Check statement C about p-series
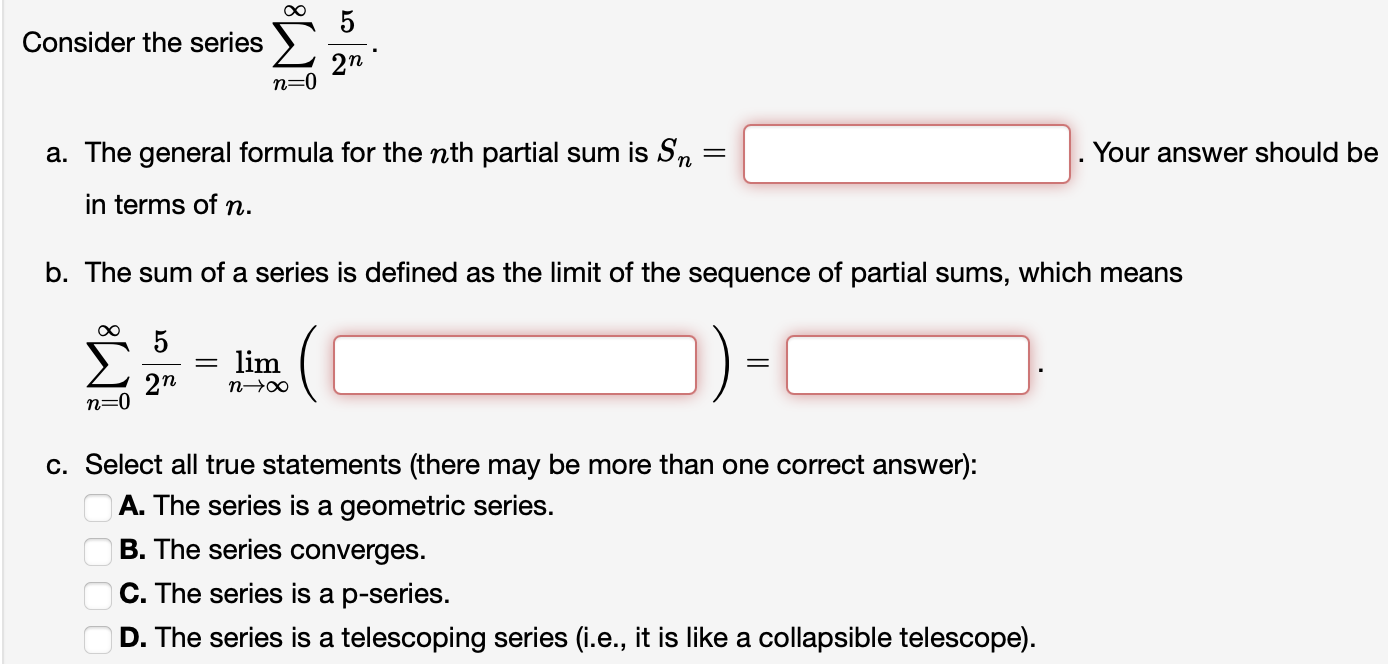This screenshot has height=664, width=1388. pyautogui.click(x=97, y=596)
